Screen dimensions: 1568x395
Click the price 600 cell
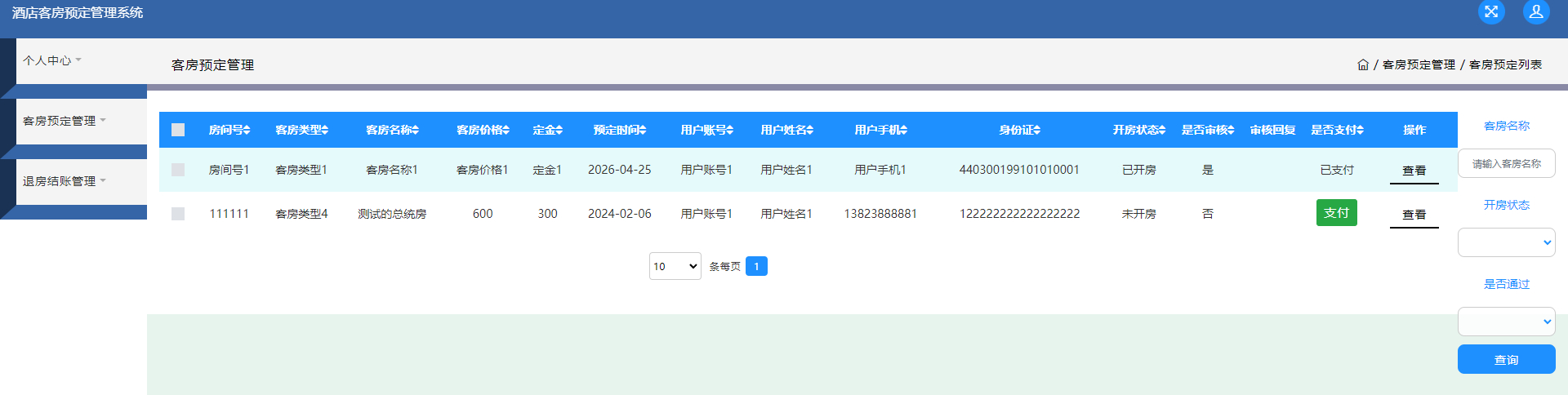pos(483,214)
